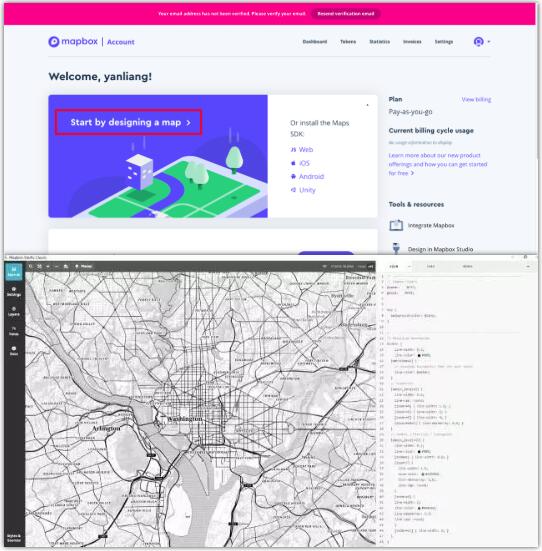Click the black line-color swatch in code
Viewport: 542px width, 551px height.
tap(419, 355)
